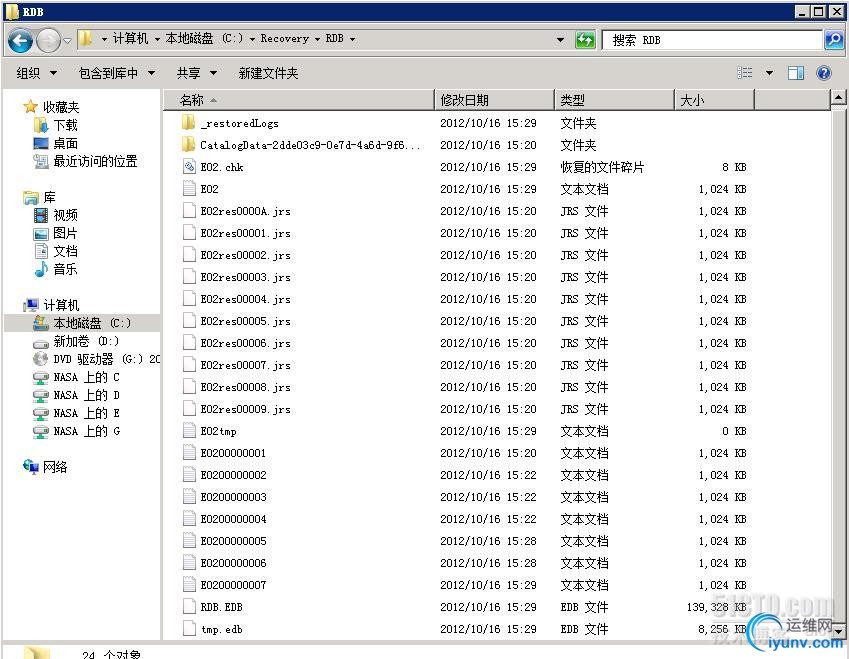Select the E02tmp file icon
This screenshot has width=849, height=659.
coord(189,430)
